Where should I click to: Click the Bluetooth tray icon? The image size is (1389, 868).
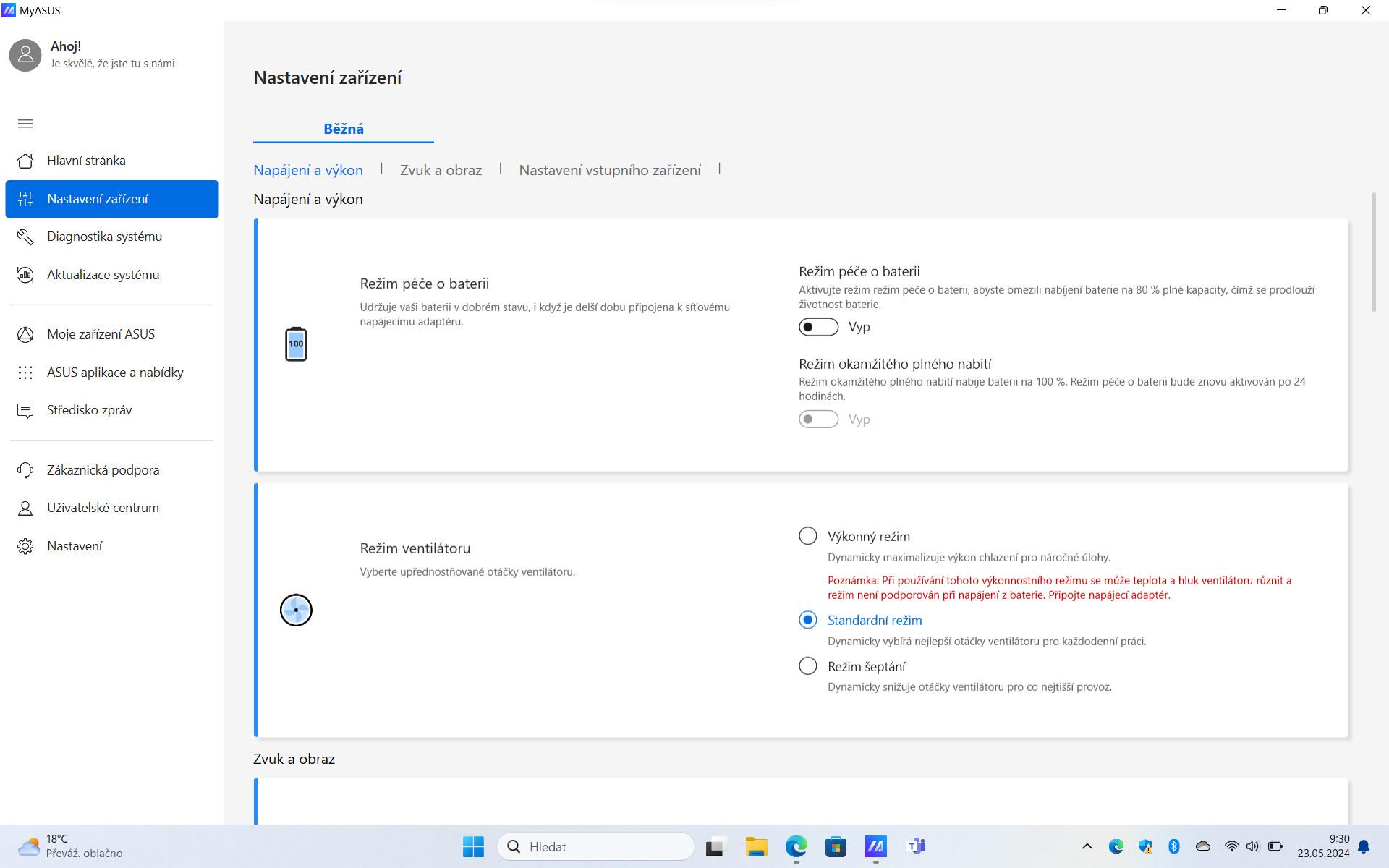click(x=1174, y=846)
